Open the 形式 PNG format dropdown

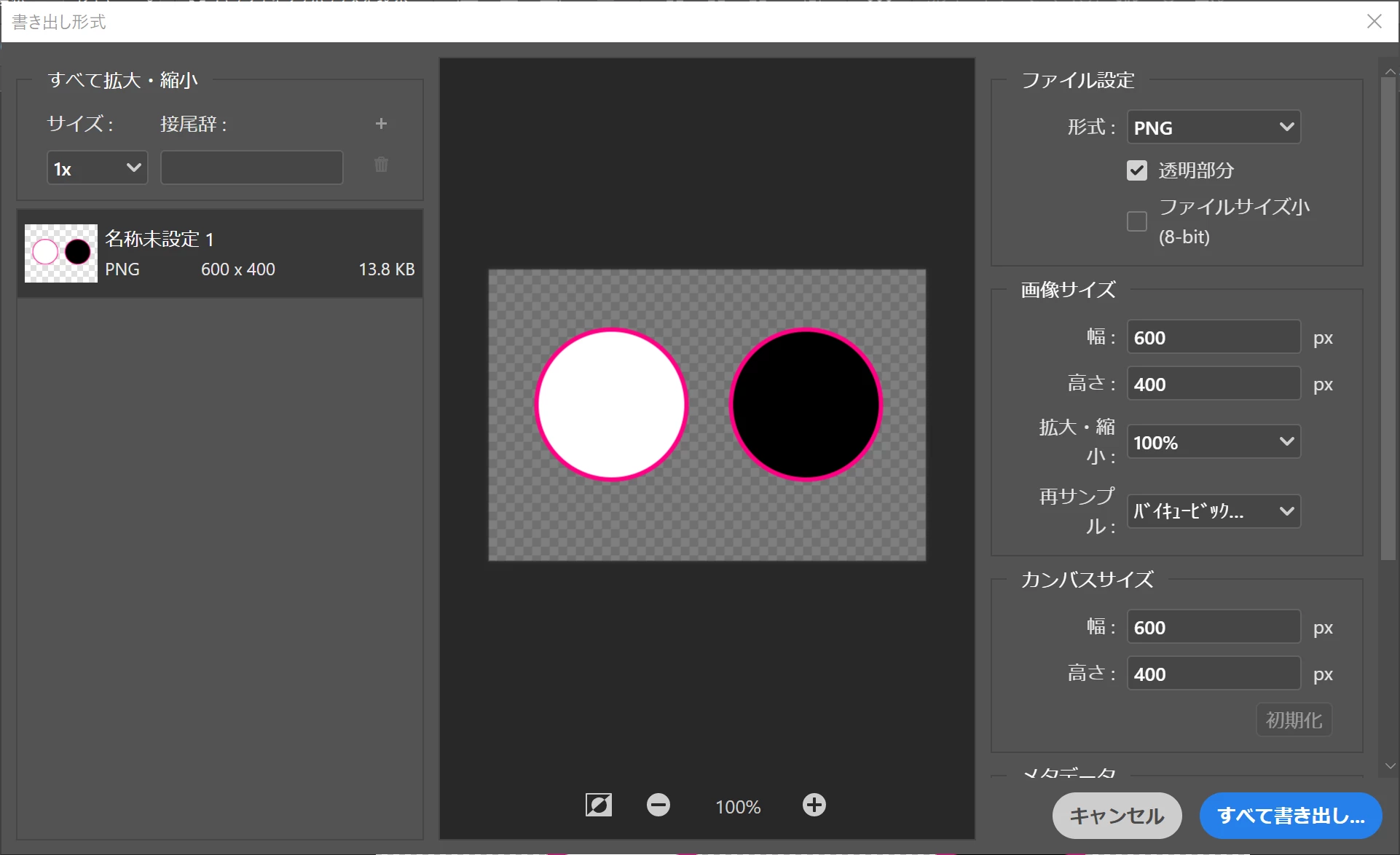1213,127
